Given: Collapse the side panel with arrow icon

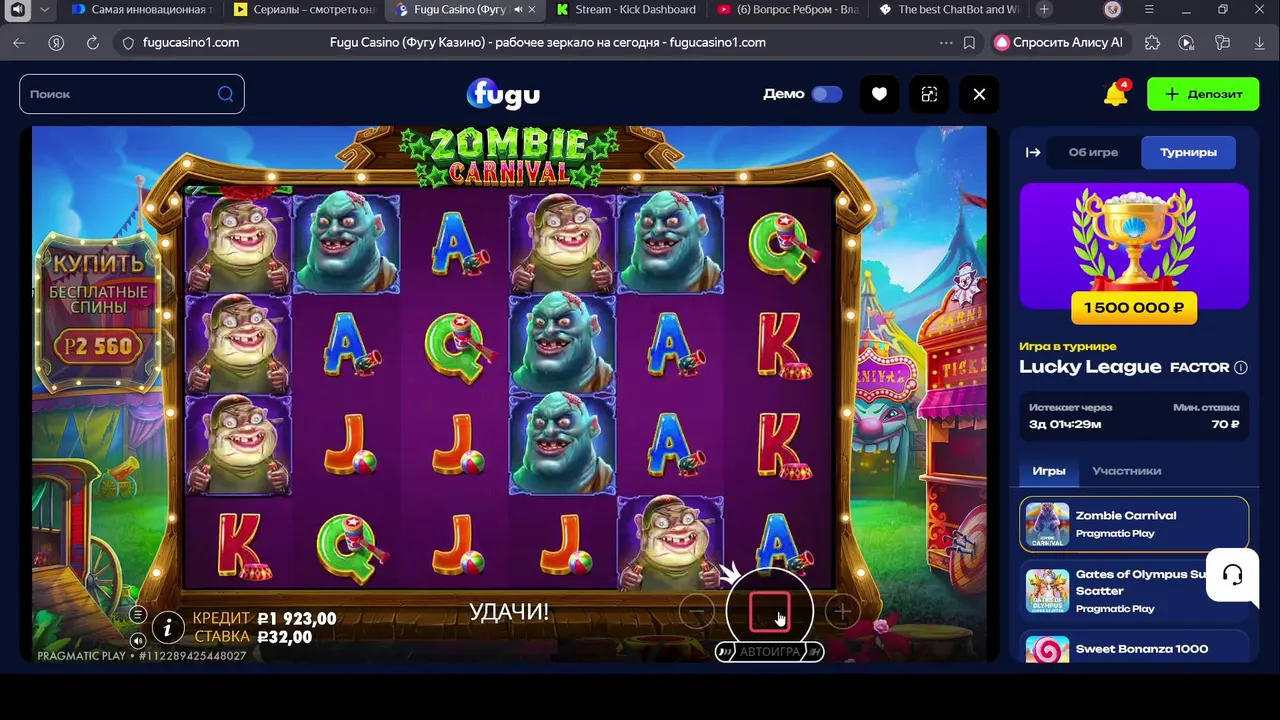Looking at the screenshot, I should point(1033,152).
